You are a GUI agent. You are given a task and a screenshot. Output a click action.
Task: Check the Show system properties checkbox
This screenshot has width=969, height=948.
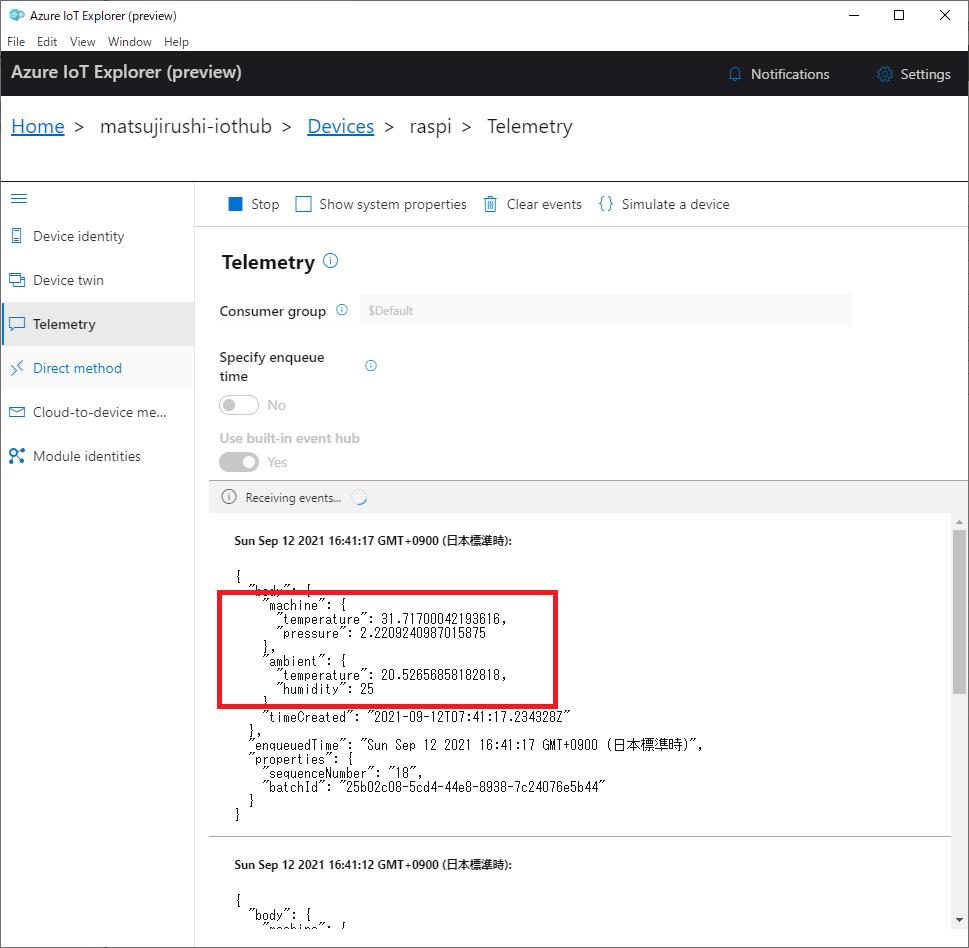[303, 204]
